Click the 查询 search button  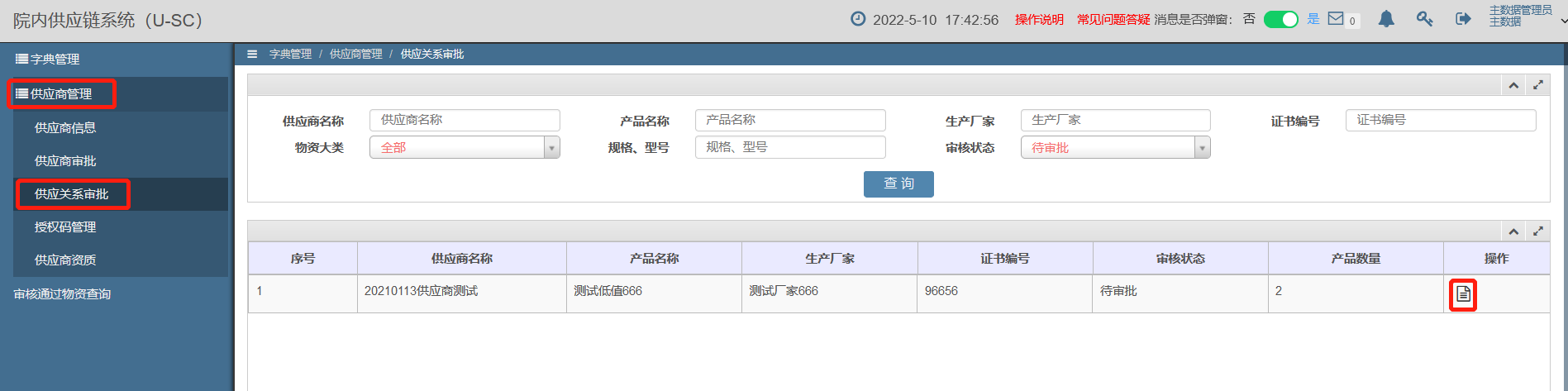coord(898,184)
